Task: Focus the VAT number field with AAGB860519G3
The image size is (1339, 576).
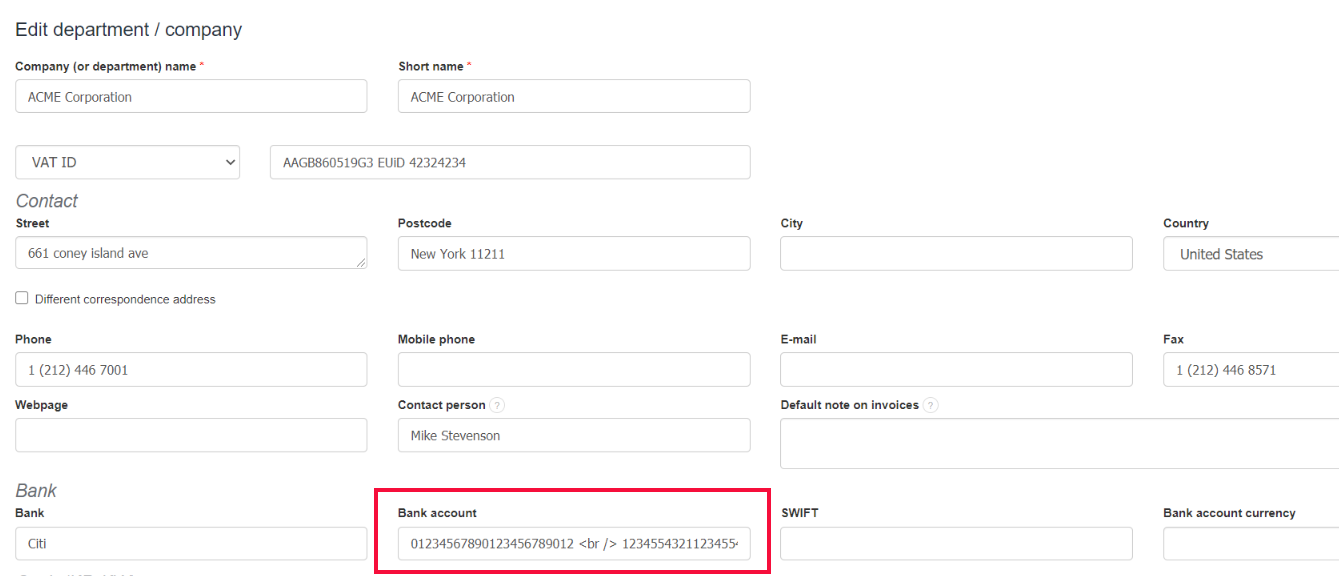Action: (x=510, y=162)
